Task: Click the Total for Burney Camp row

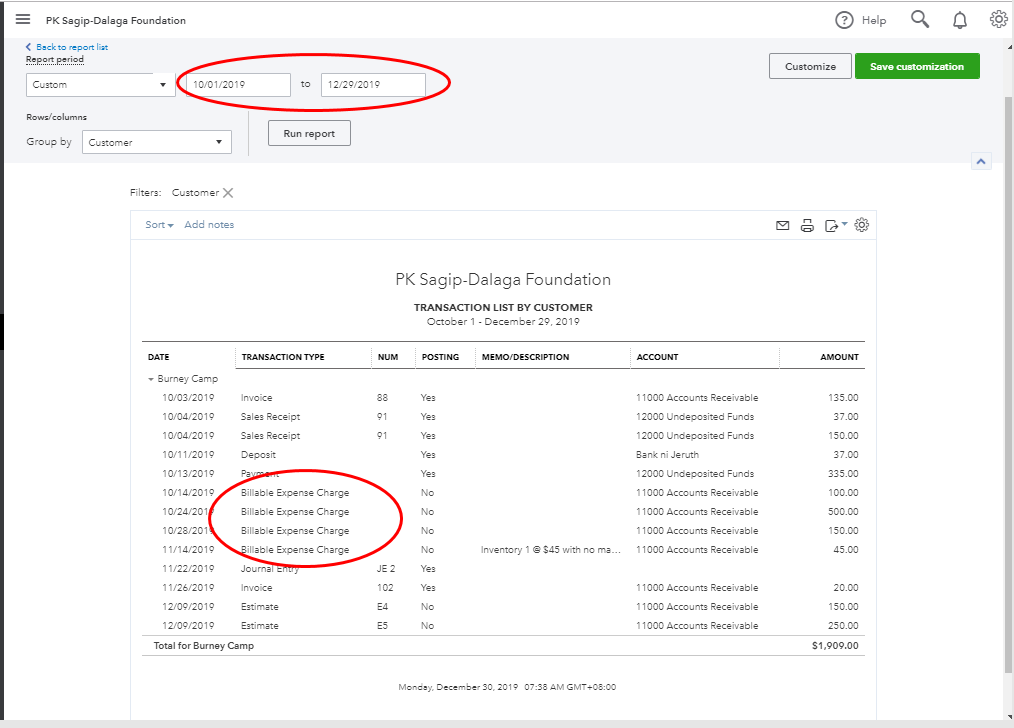Action: pos(503,646)
